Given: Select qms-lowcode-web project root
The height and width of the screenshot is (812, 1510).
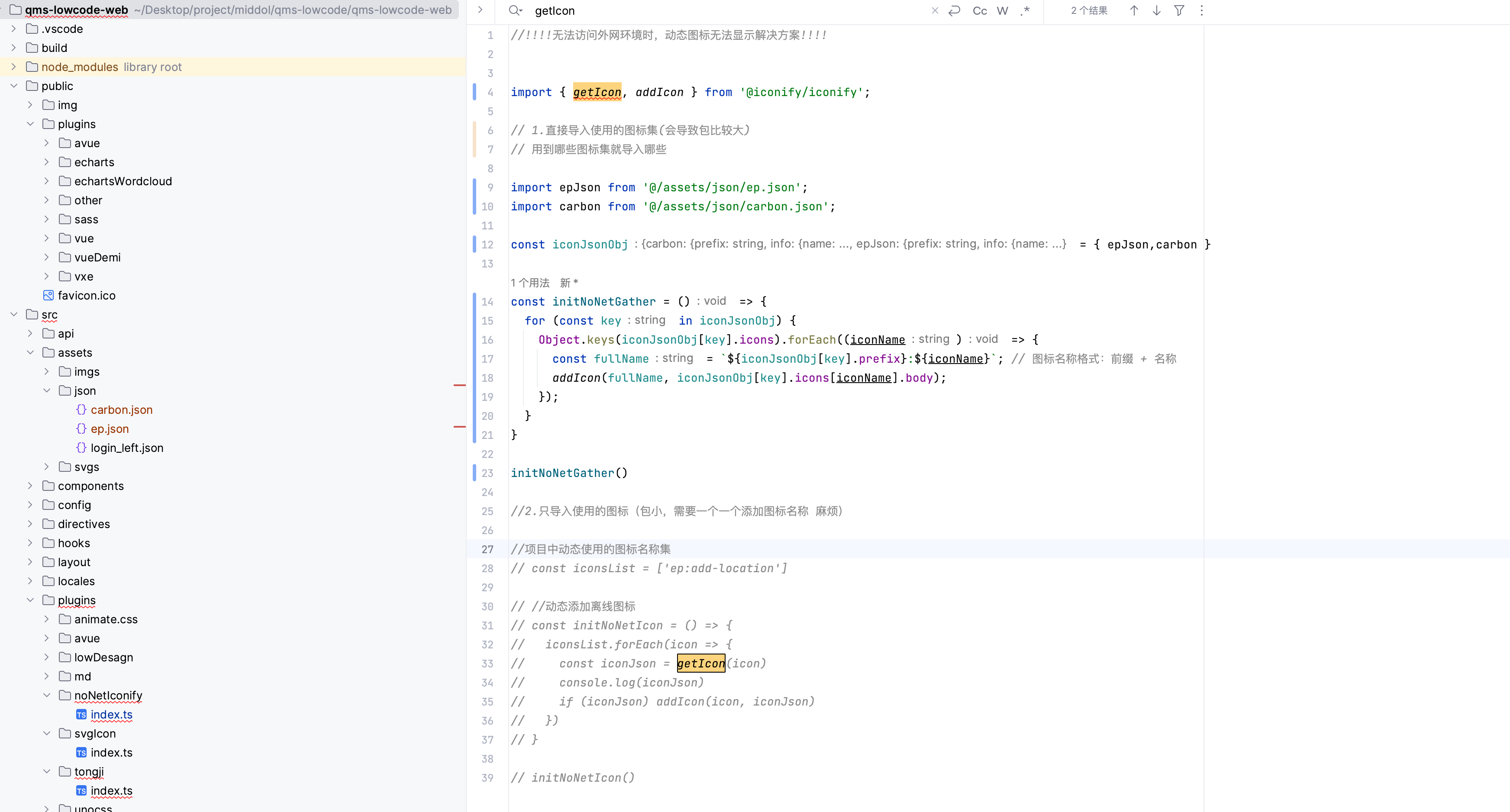Looking at the screenshot, I should point(76,10).
